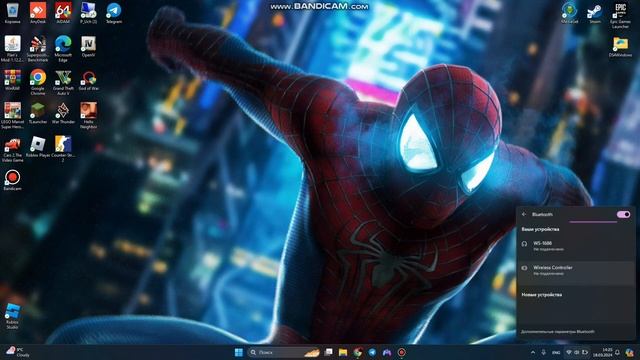Select the folder icon below Epic Games Launcher
The image size is (640, 360).
[x=620, y=47]
